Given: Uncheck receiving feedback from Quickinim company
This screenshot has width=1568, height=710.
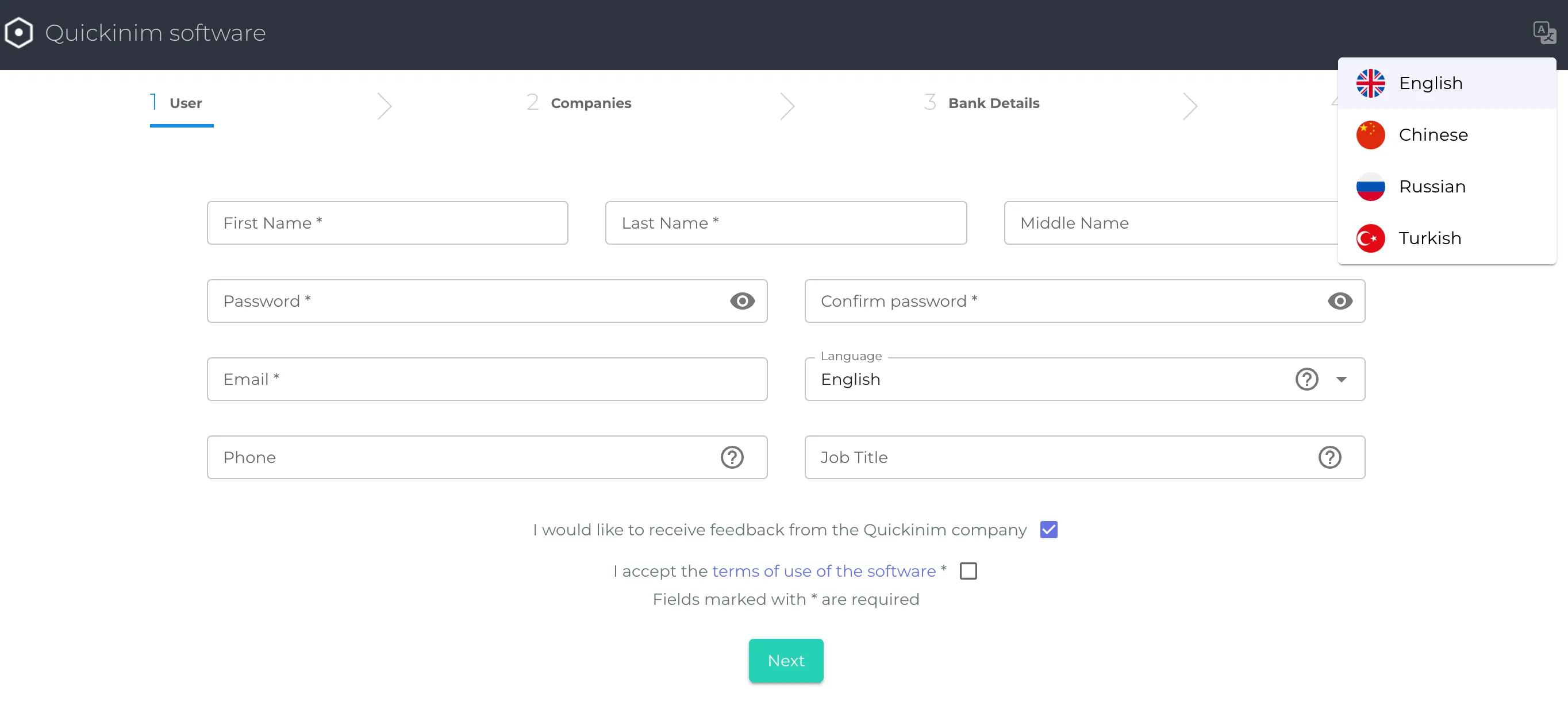Looking at the screenshot, I should [1048, 529].
